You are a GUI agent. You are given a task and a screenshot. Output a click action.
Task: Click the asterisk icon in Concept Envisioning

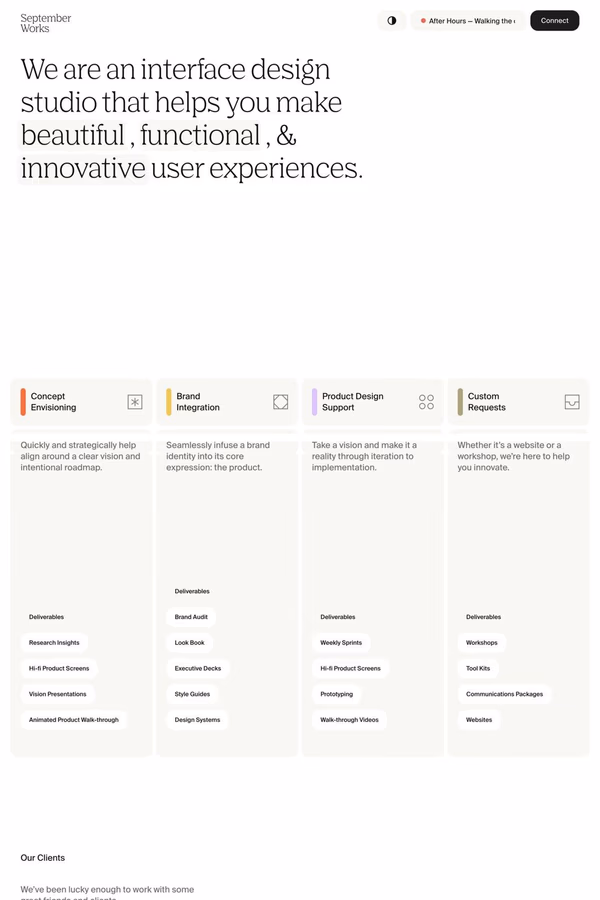pos(135,402)
